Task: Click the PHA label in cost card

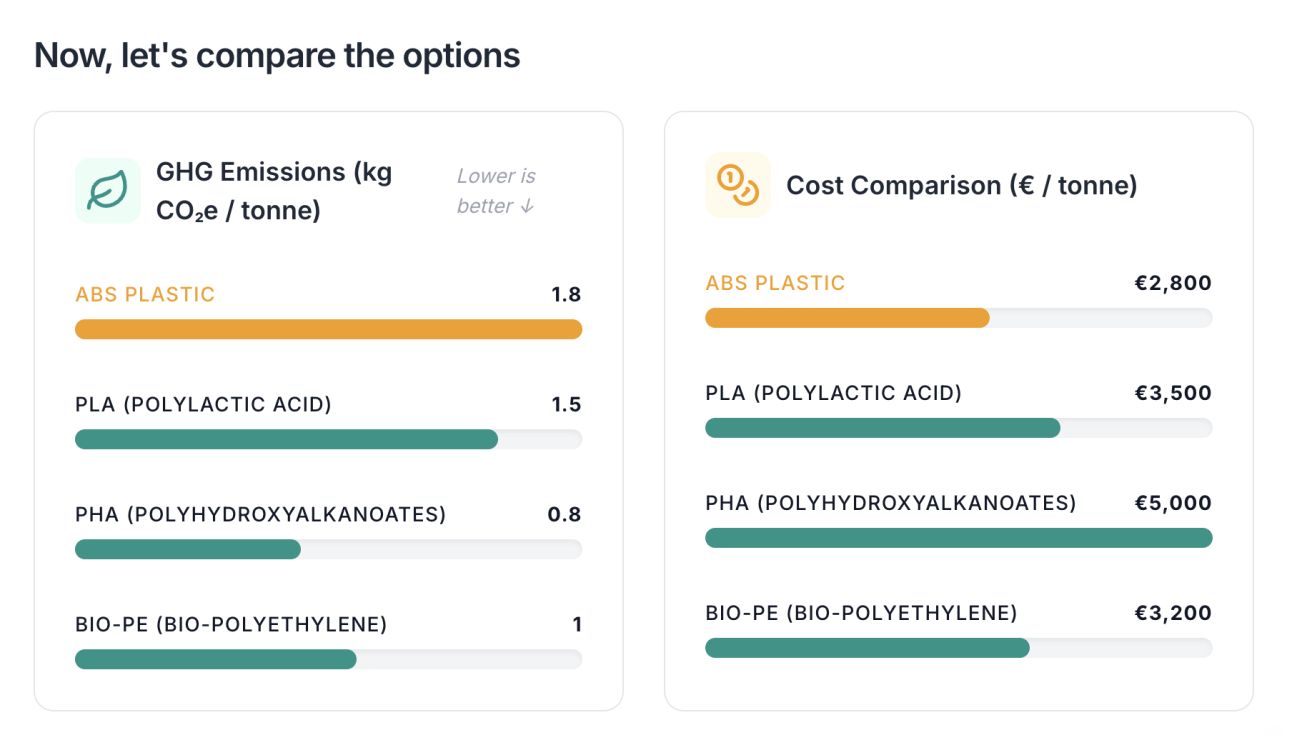Action: click(890, 503)
